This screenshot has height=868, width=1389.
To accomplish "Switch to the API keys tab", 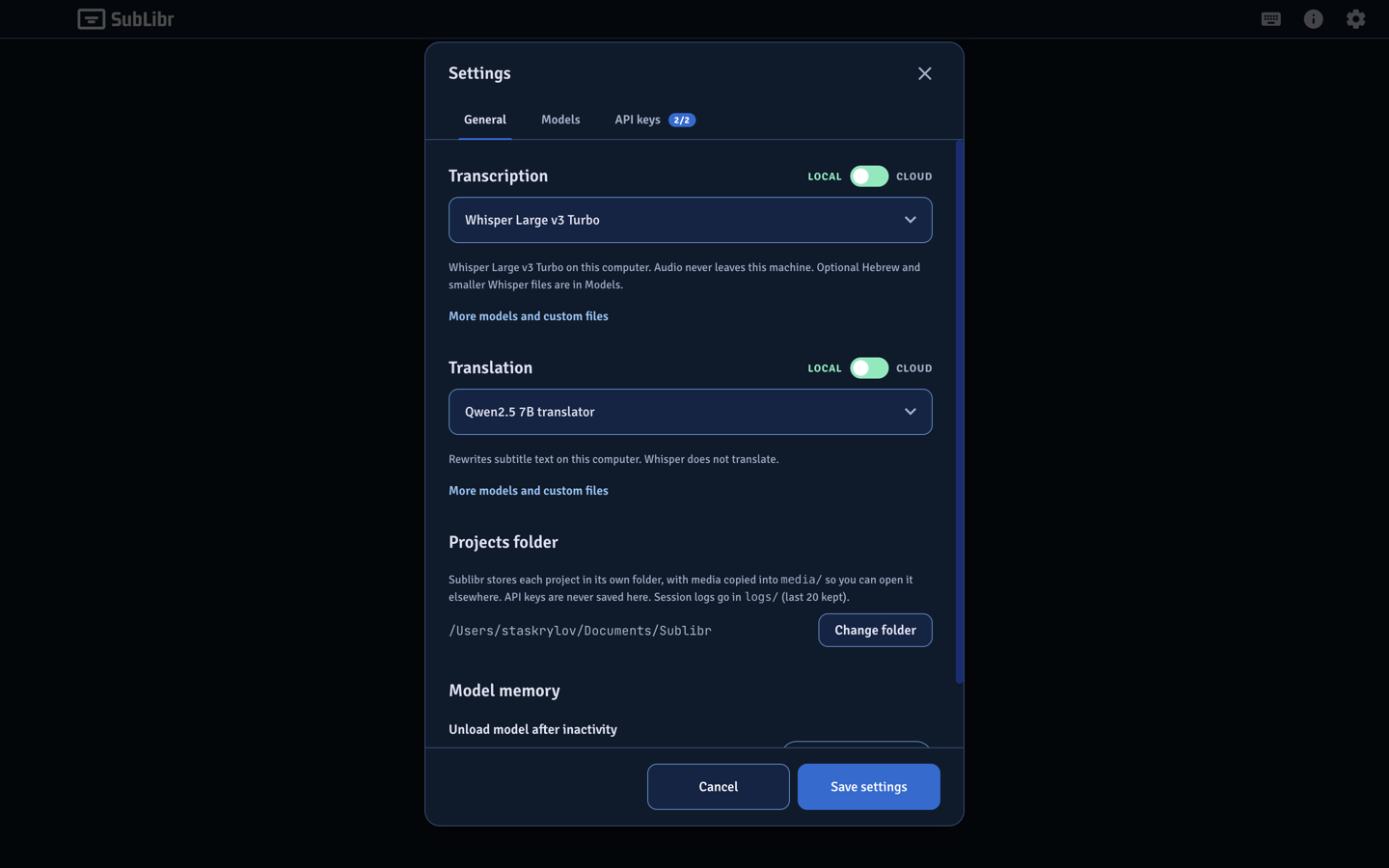I will 655,120.
